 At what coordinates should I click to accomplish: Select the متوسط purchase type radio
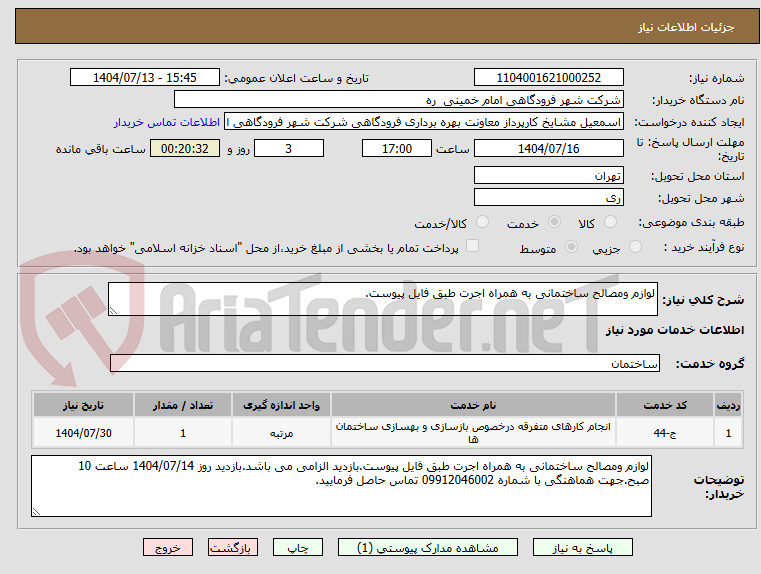572,247
